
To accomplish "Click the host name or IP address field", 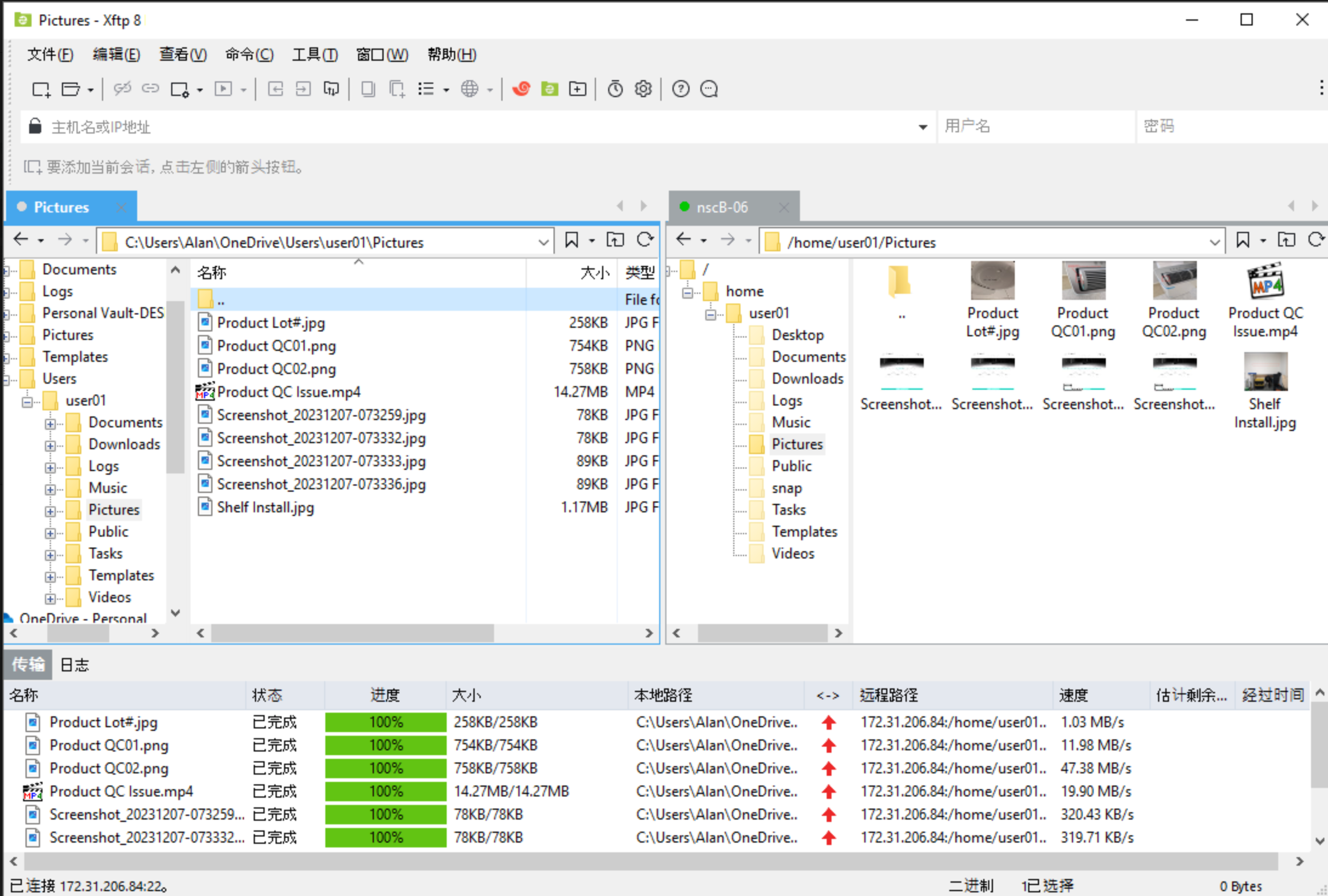I will click(479, 127).
